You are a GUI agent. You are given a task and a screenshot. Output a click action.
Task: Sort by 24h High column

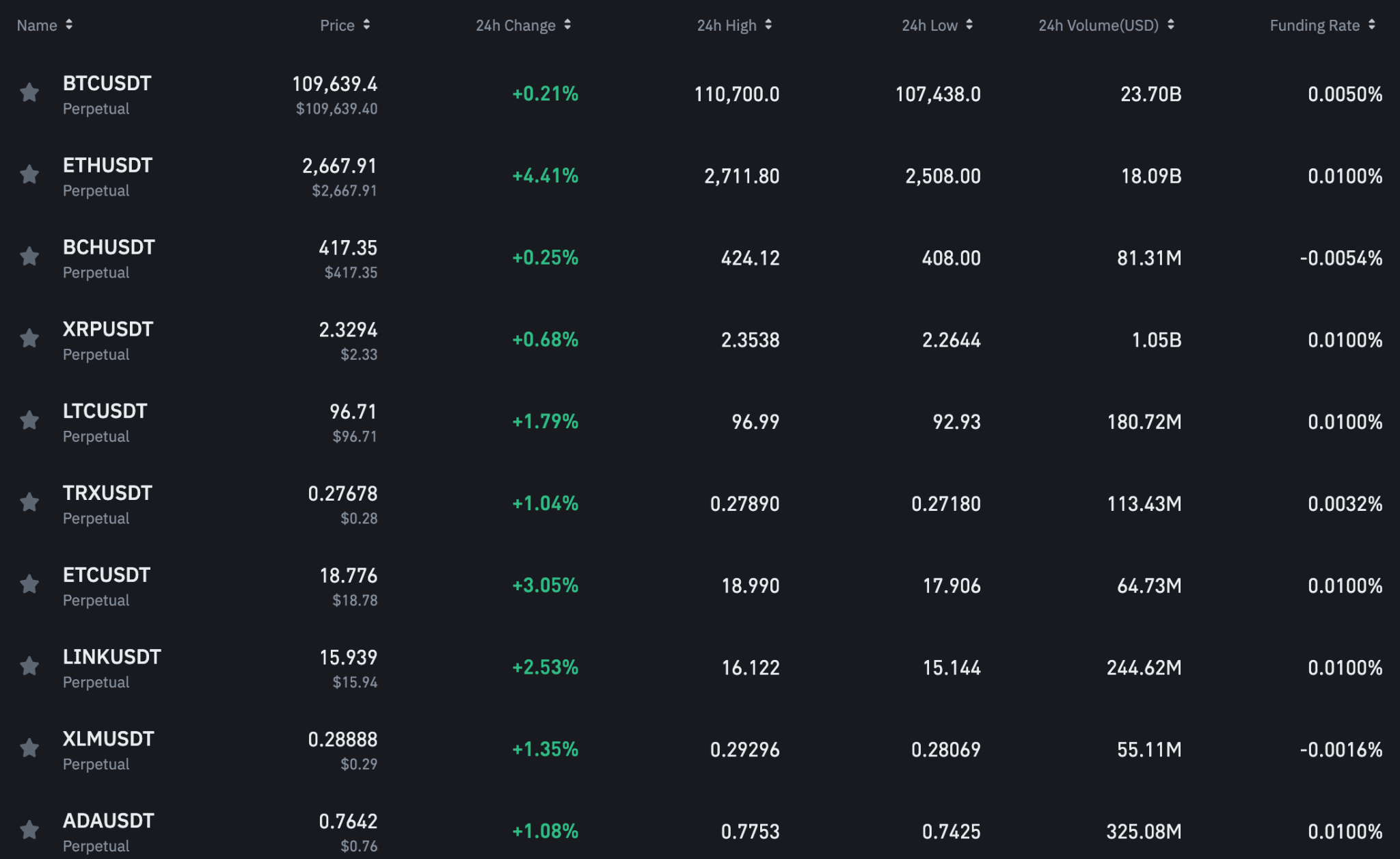[733, 25]
